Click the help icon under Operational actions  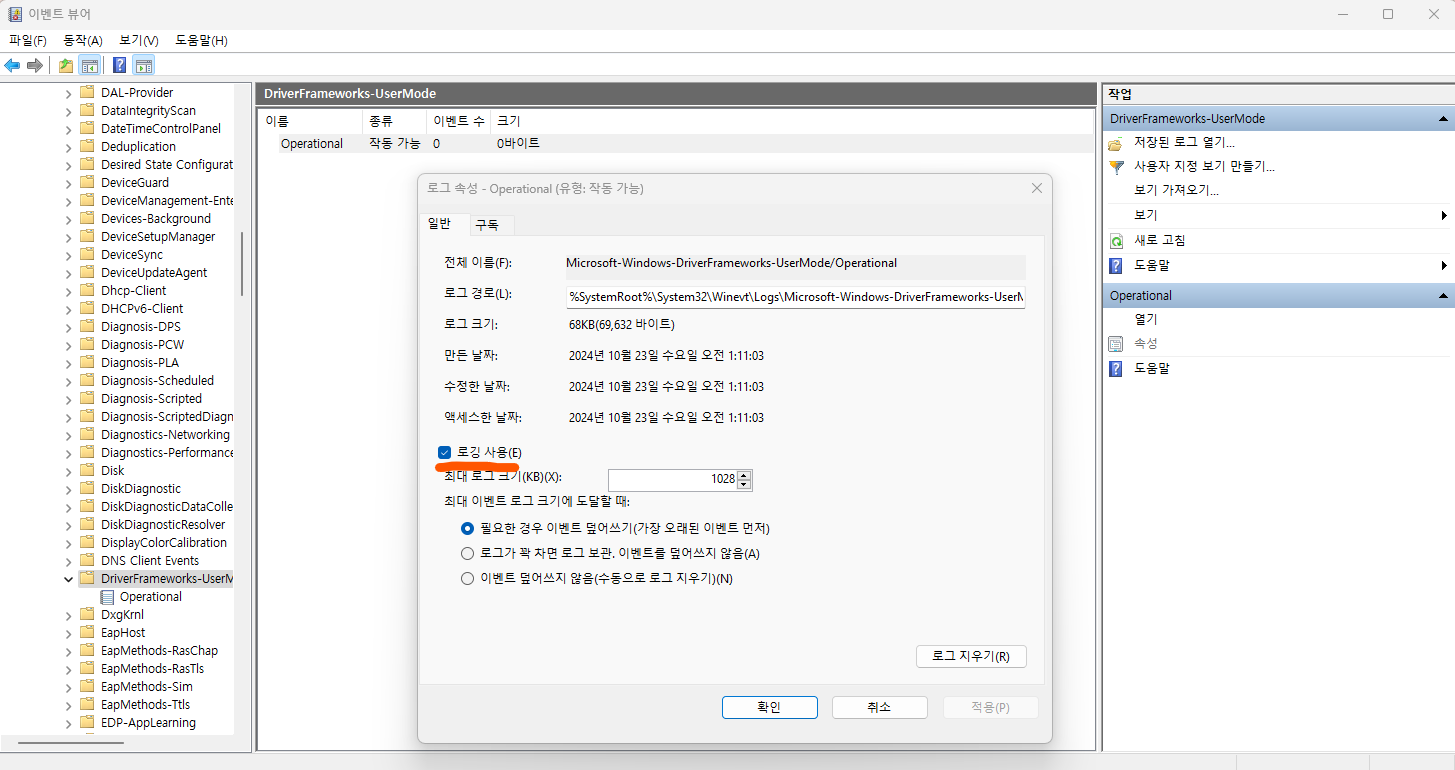pos(1116,369)
